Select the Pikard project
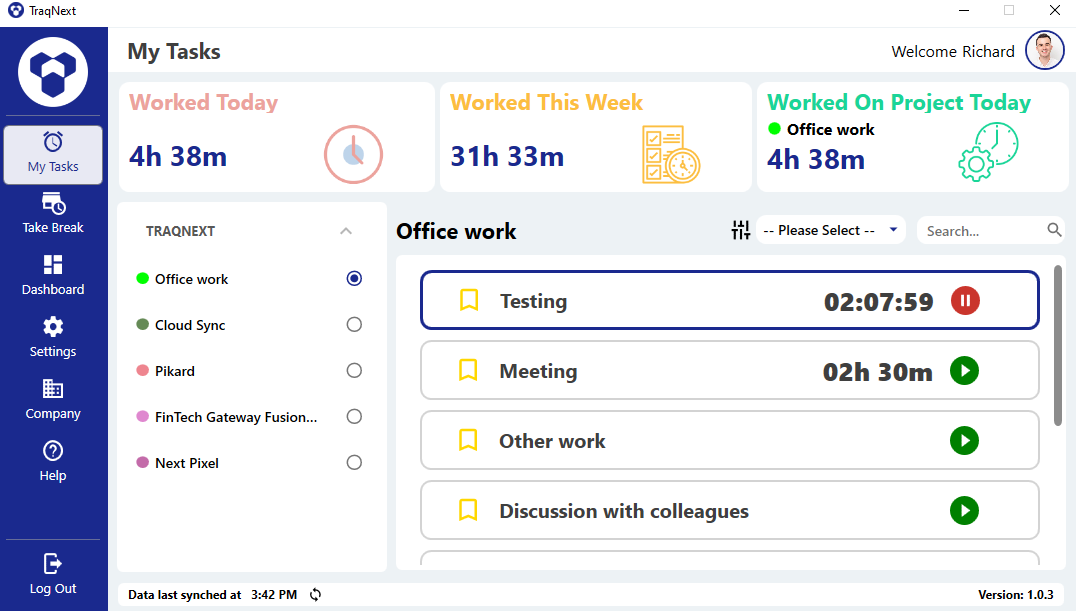This screenshot has height=611, width=1076. (354, 370)
